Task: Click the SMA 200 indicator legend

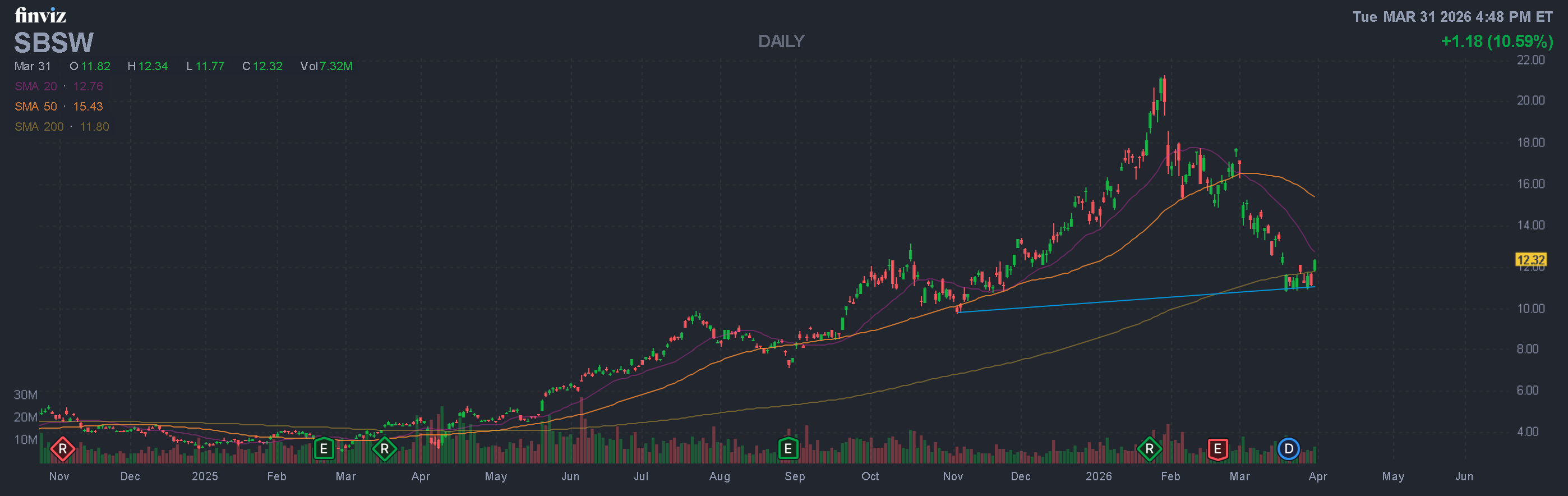Action: (62, 127)
